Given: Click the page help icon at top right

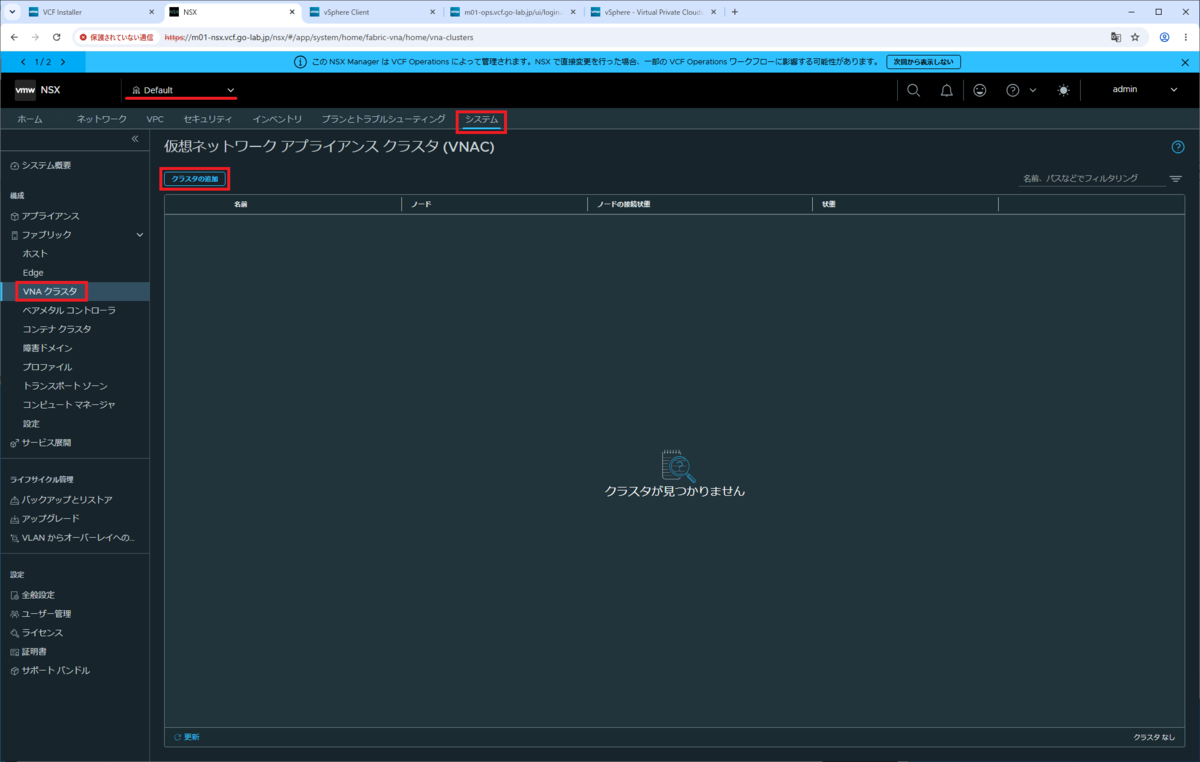Looking at the screenshot, I should pos(1178,147).
